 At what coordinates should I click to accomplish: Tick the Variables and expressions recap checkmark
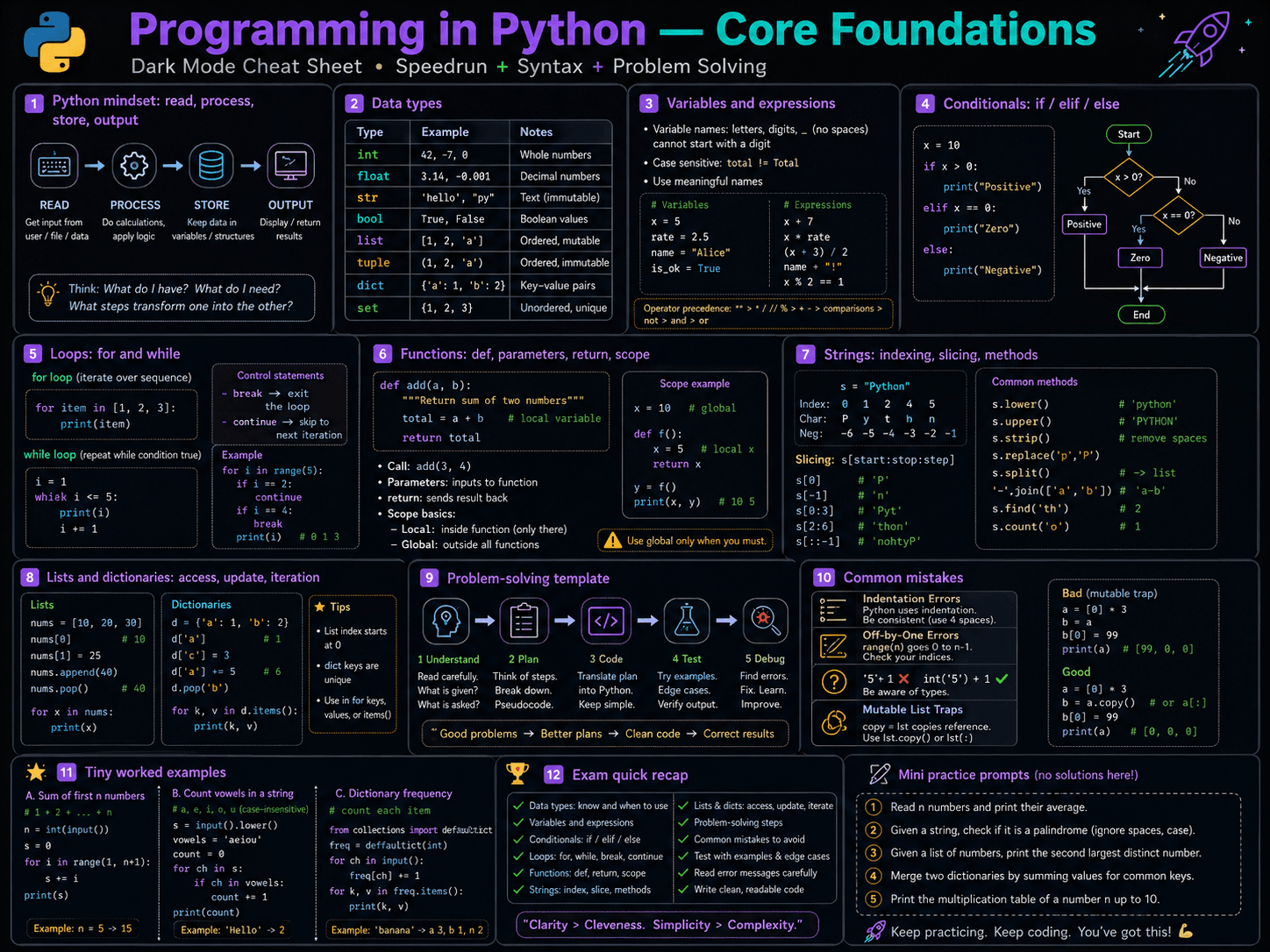point(518,822)
